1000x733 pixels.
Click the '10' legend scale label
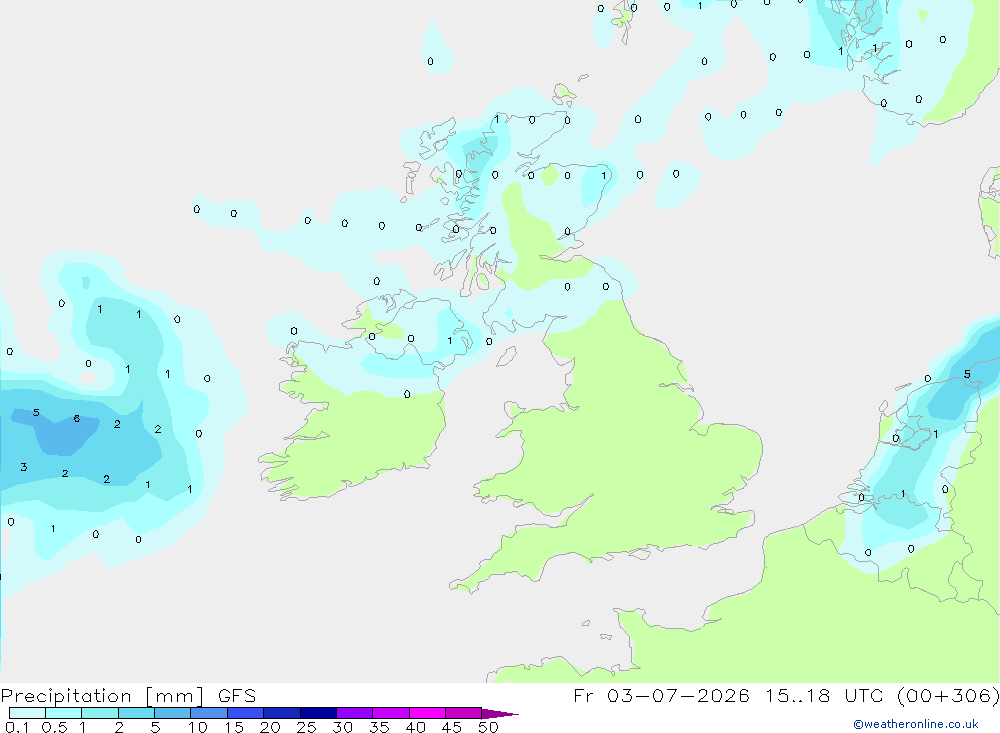(x=198, y=727)
